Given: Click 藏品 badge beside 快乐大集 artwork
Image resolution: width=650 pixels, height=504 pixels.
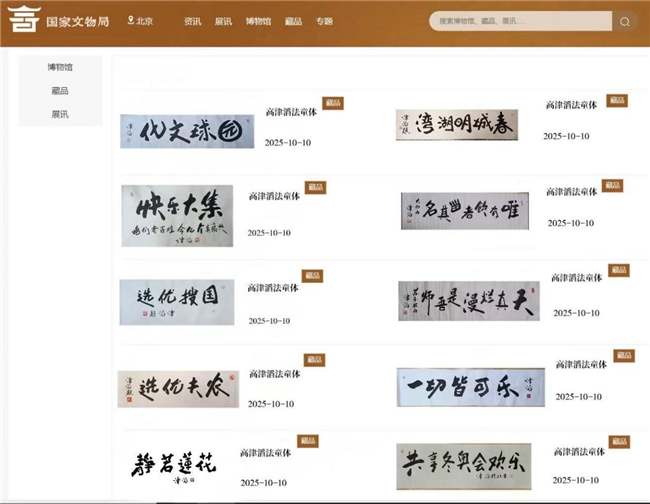Looking at the screenshot, I should (315, 187).
